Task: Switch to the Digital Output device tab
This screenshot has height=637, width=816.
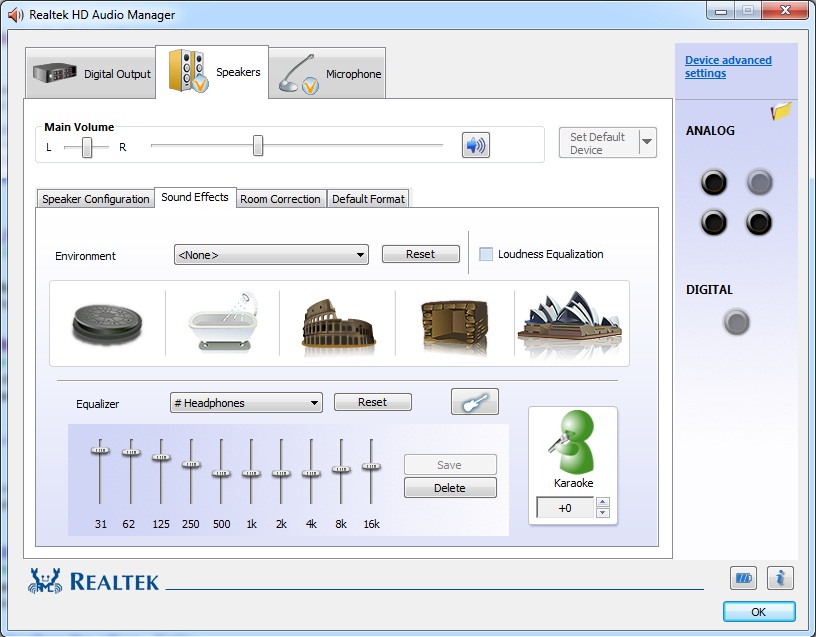Action: [91, 73]
